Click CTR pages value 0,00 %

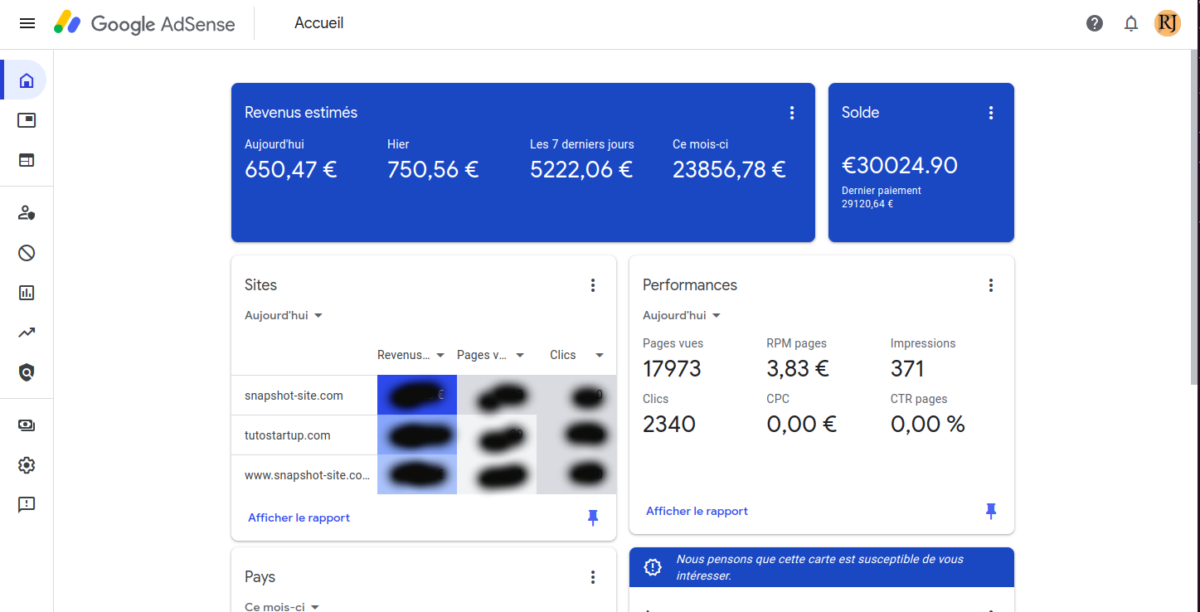tap(928, 424)
